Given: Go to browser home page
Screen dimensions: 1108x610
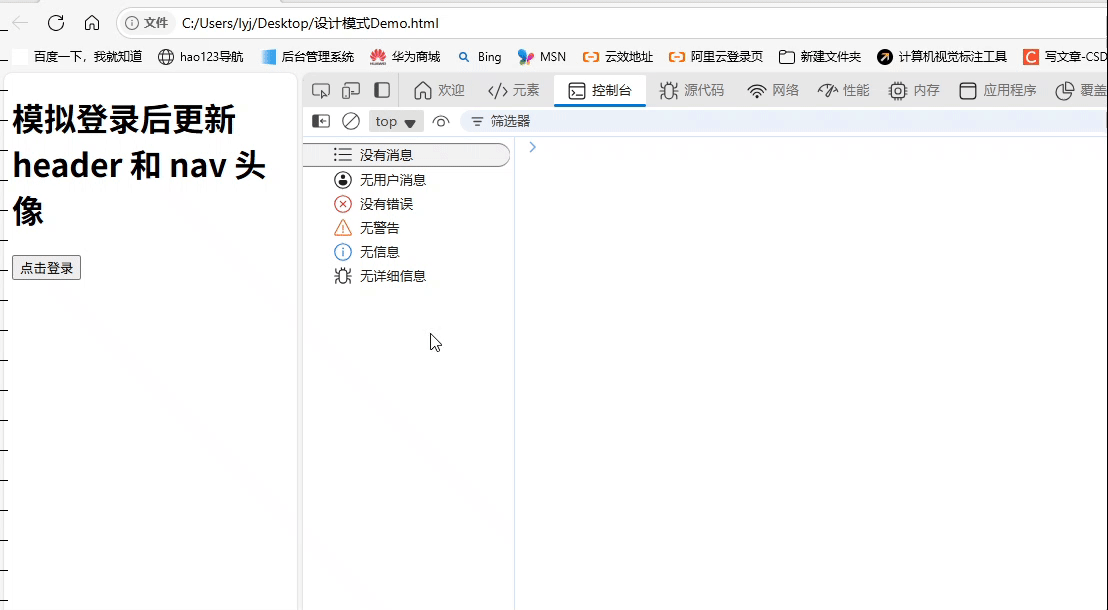Looking at the screenshot, I should pyautogui.click(x=92, y=23).
